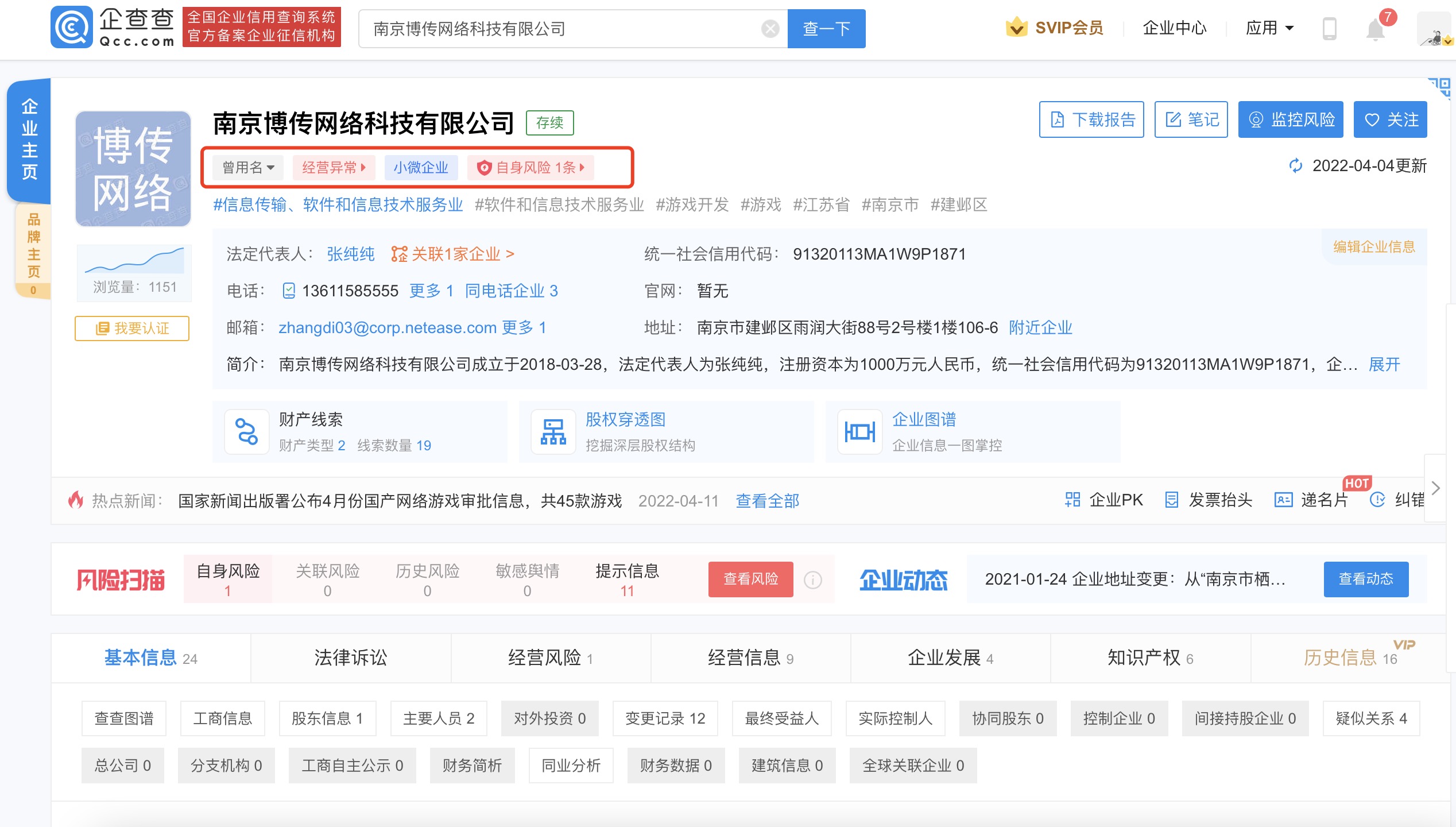Click 编辑企业信息 link
1456x827 pixels.
coord(1374,247)
